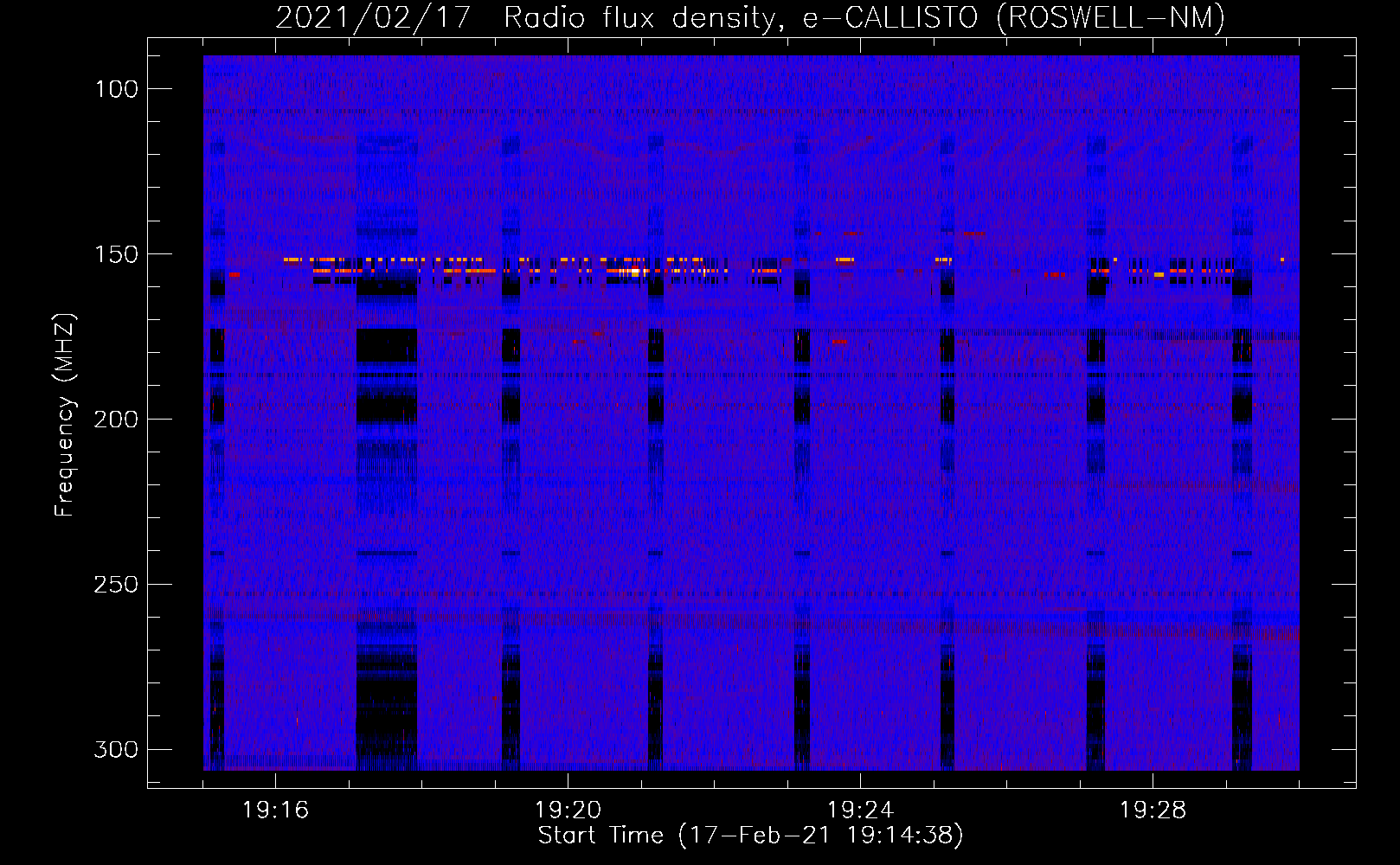Click the 'Frequency (MHZ)' axis label
This screenshot has width=1400, height=865.
65,414
